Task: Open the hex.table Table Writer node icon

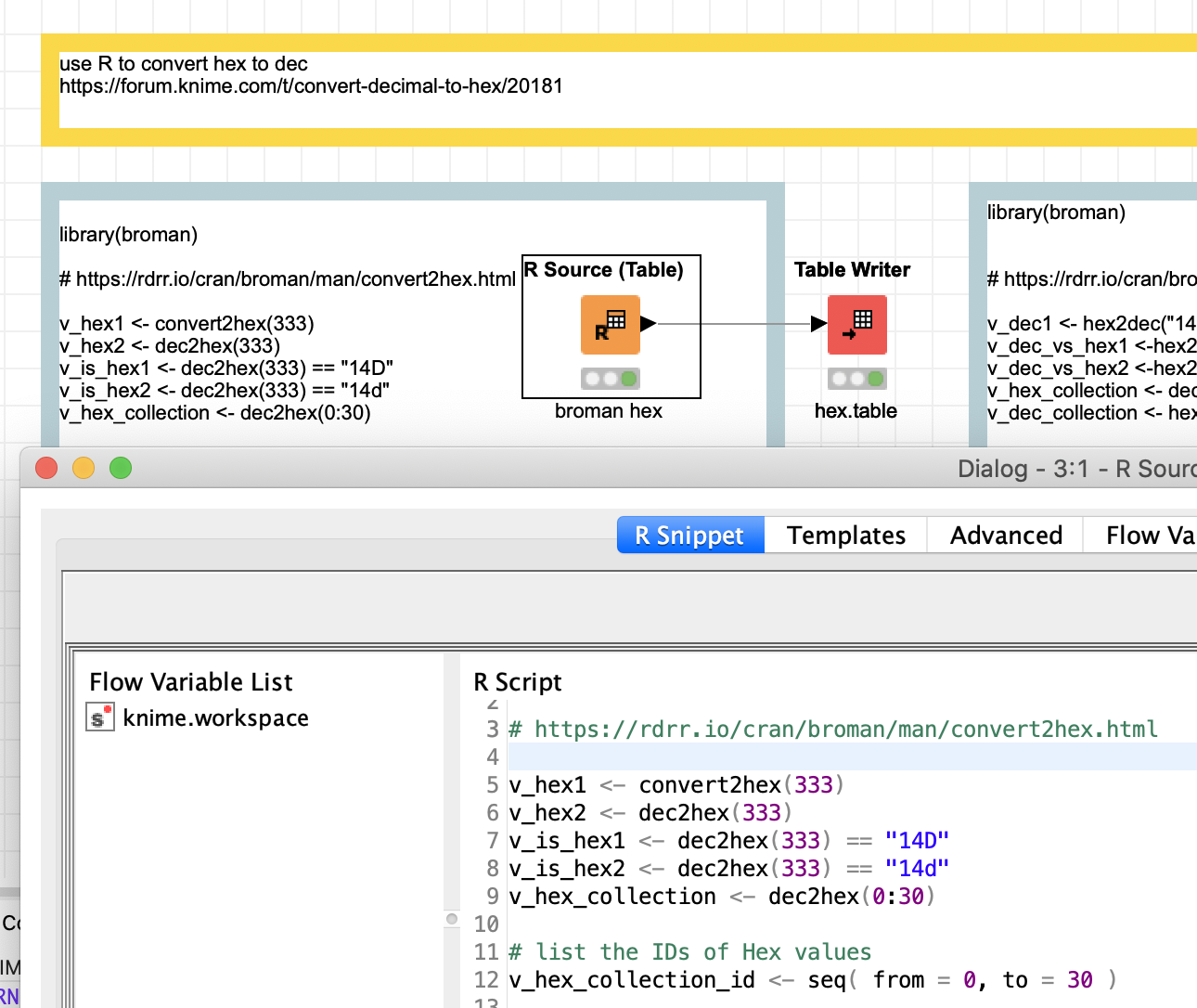Action: (x=856, y=325)
